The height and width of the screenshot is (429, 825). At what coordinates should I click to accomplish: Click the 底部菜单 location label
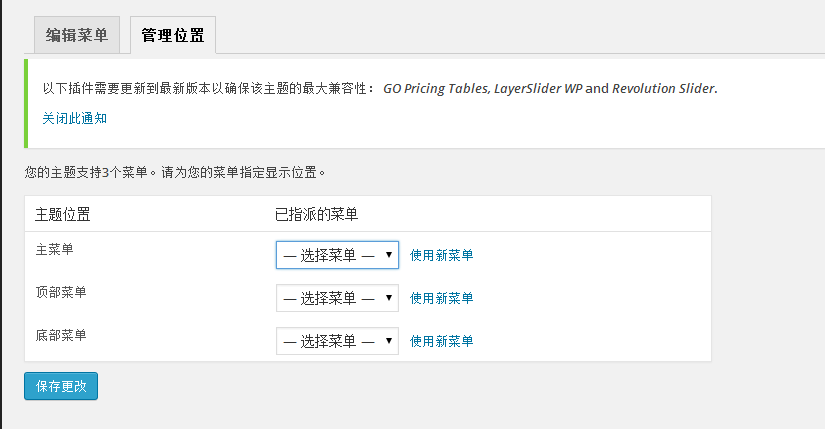tap(61, 335)
